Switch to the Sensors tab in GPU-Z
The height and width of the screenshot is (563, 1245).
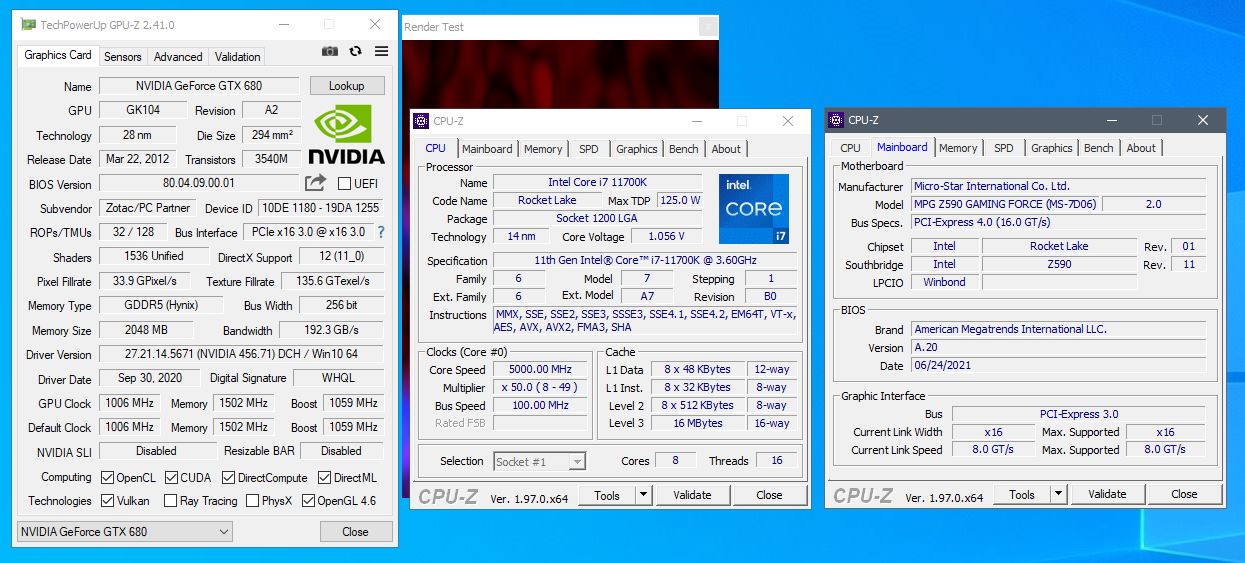123,57
